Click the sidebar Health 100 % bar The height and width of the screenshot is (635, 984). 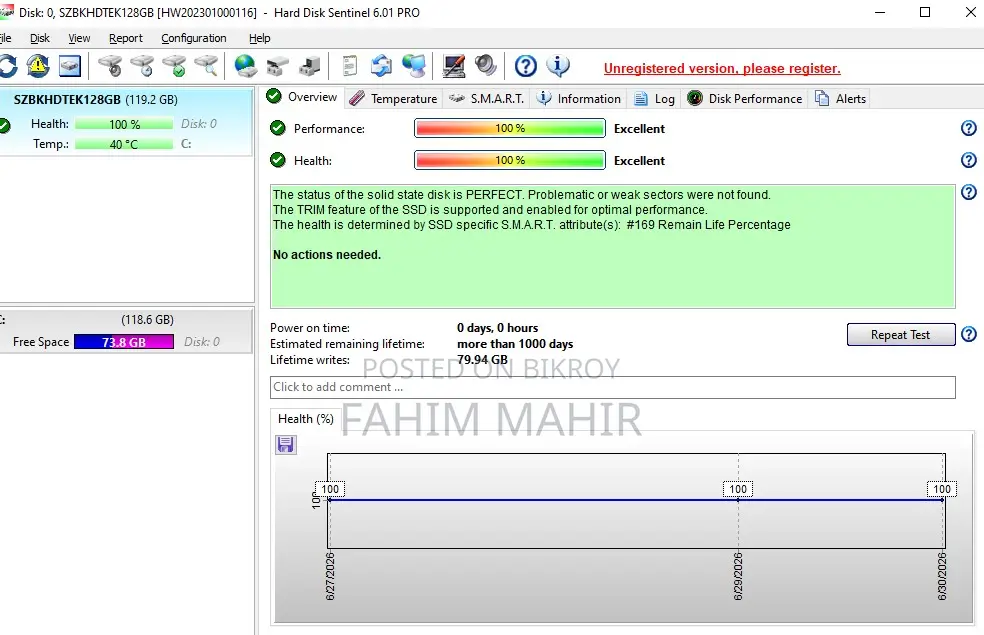tap(124, 124)
